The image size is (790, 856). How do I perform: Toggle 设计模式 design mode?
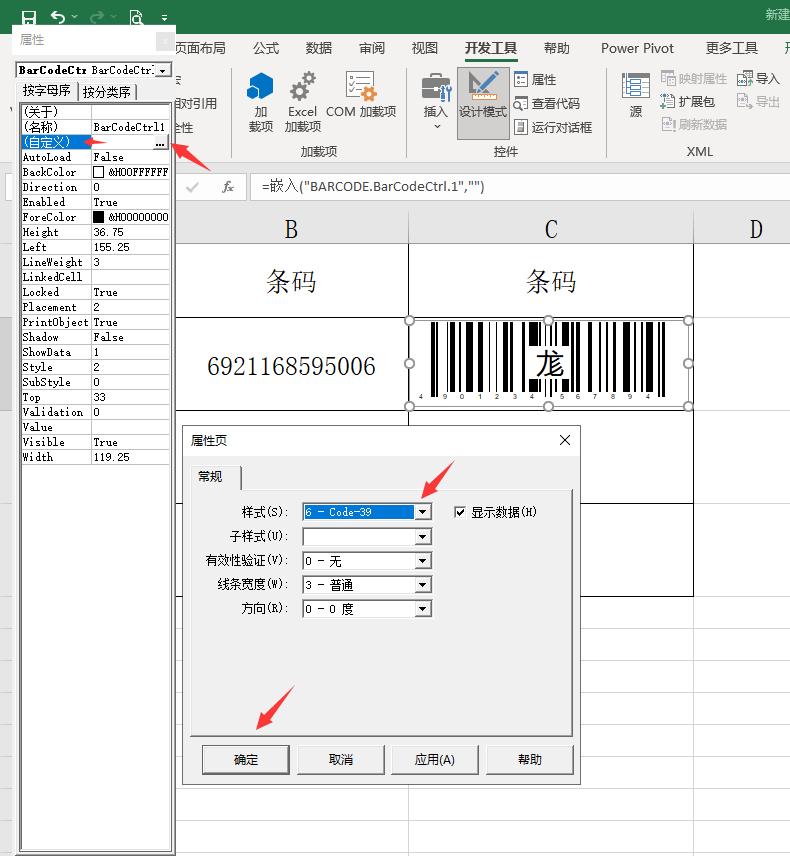483,102
